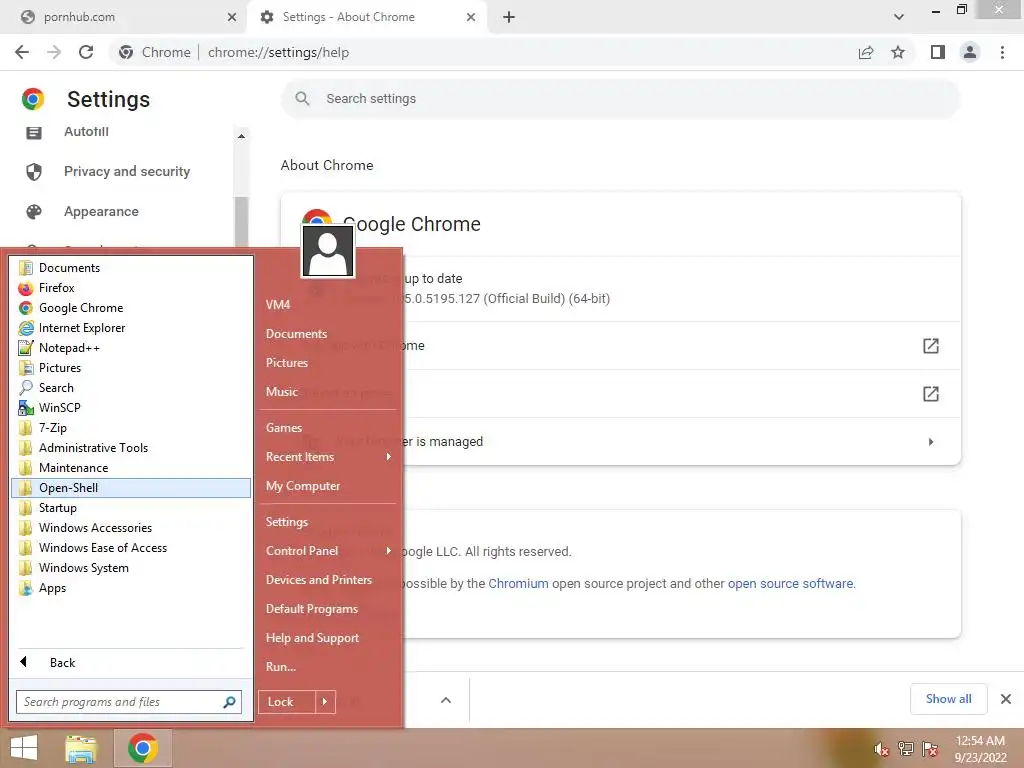Click the tab search chevron in title bar
The height and width of the screenshot is (768, 1024).
tap(899, 17)
